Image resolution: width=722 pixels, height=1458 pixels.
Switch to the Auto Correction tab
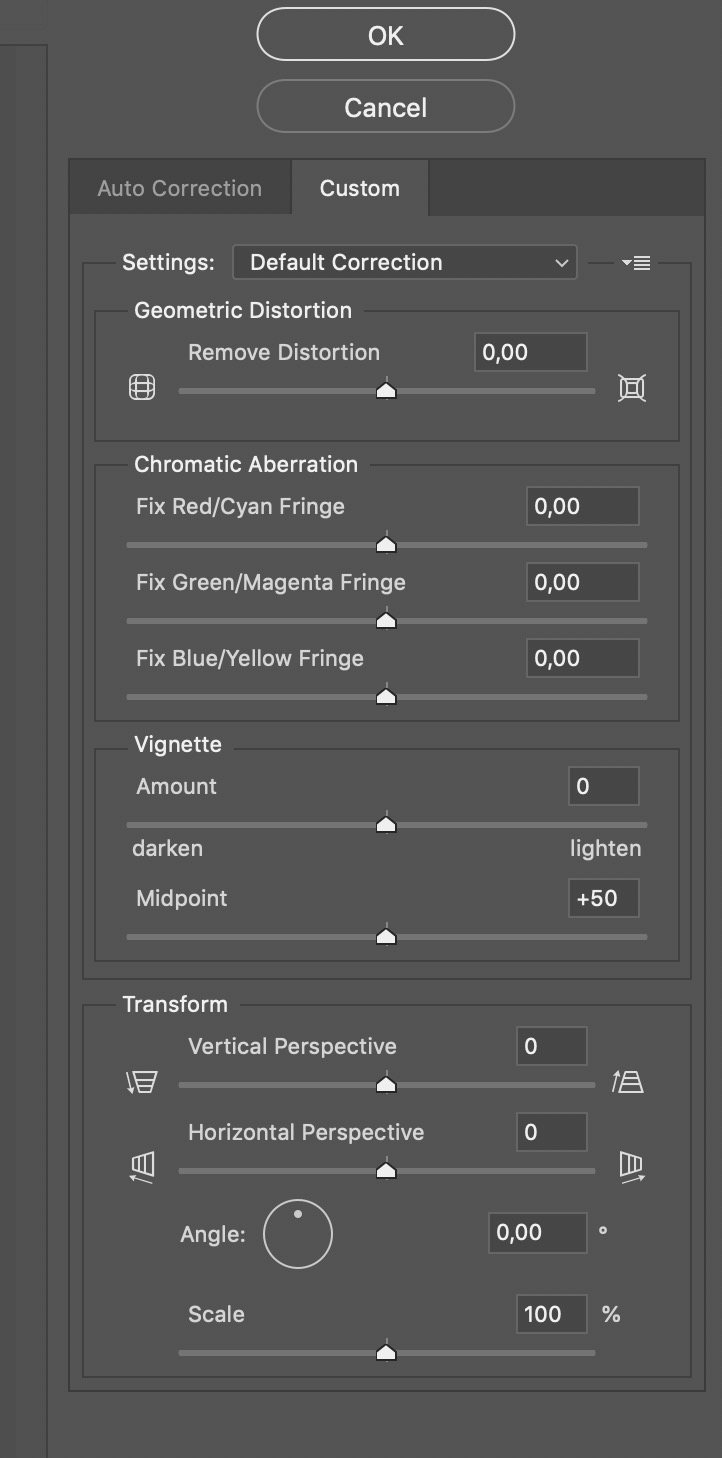click(x=180, y=188)
